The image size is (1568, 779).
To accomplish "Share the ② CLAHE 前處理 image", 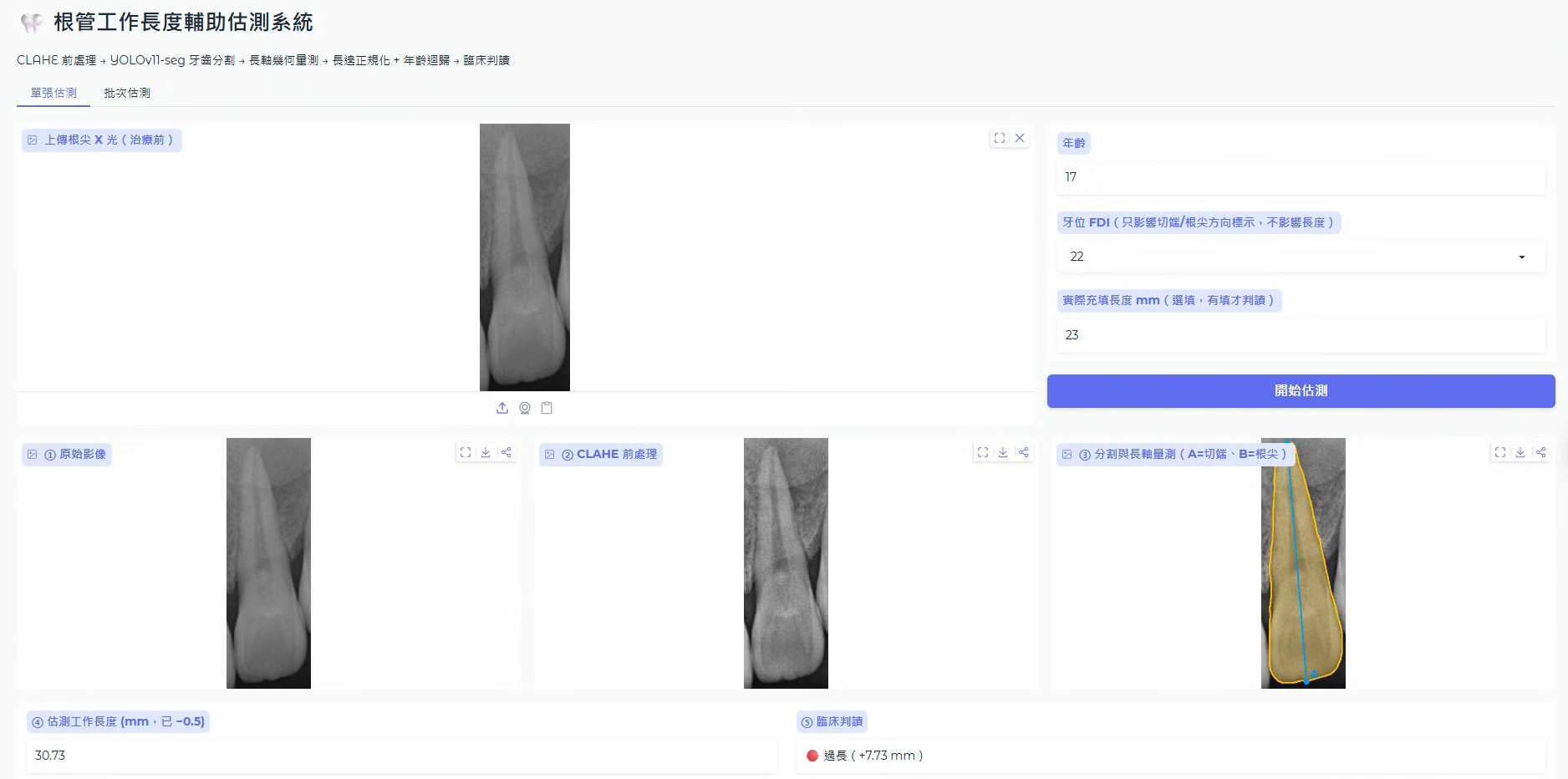I will 1023,452.
